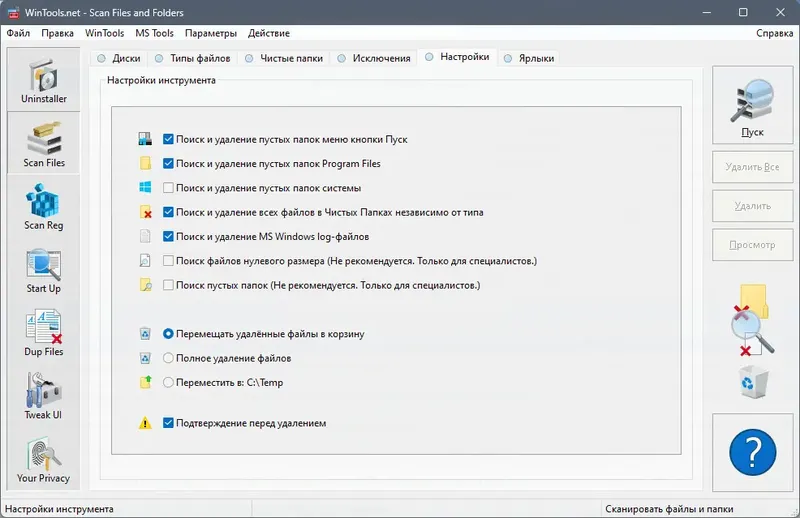Click the folder arrow icon beside Переместить в
800x518 pixels.
point(145,382)
